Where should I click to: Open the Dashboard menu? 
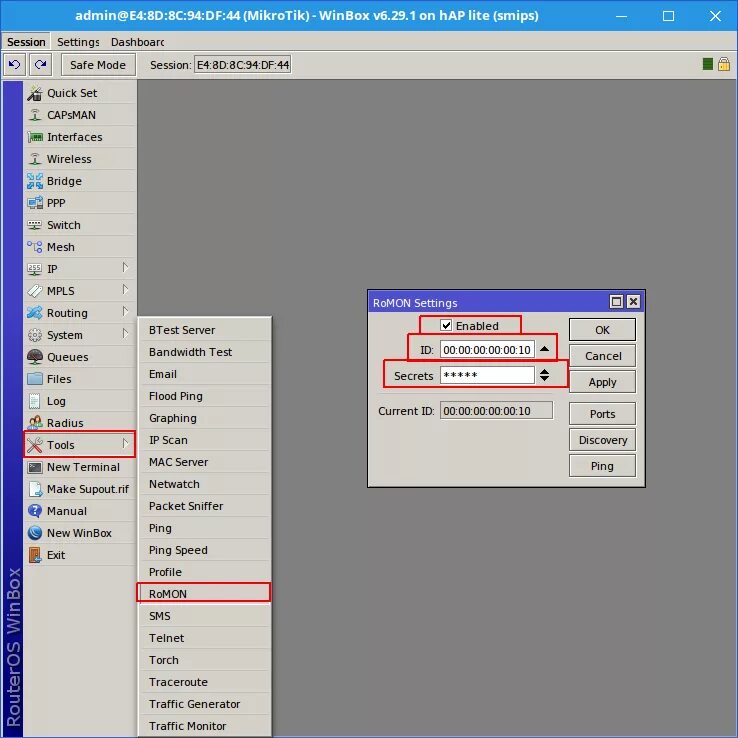pos(137,42)
